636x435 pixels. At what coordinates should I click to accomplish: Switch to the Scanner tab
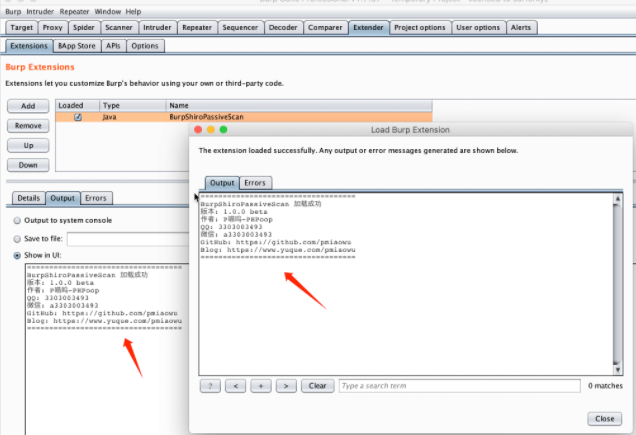pos(119,28)
